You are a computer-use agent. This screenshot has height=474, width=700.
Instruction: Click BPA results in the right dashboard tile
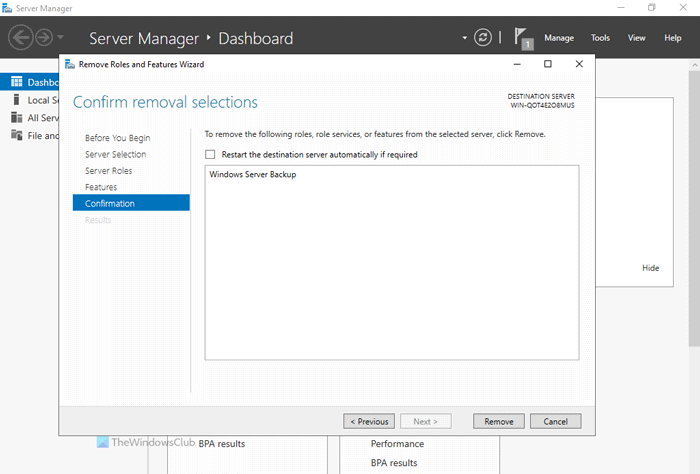394,463
